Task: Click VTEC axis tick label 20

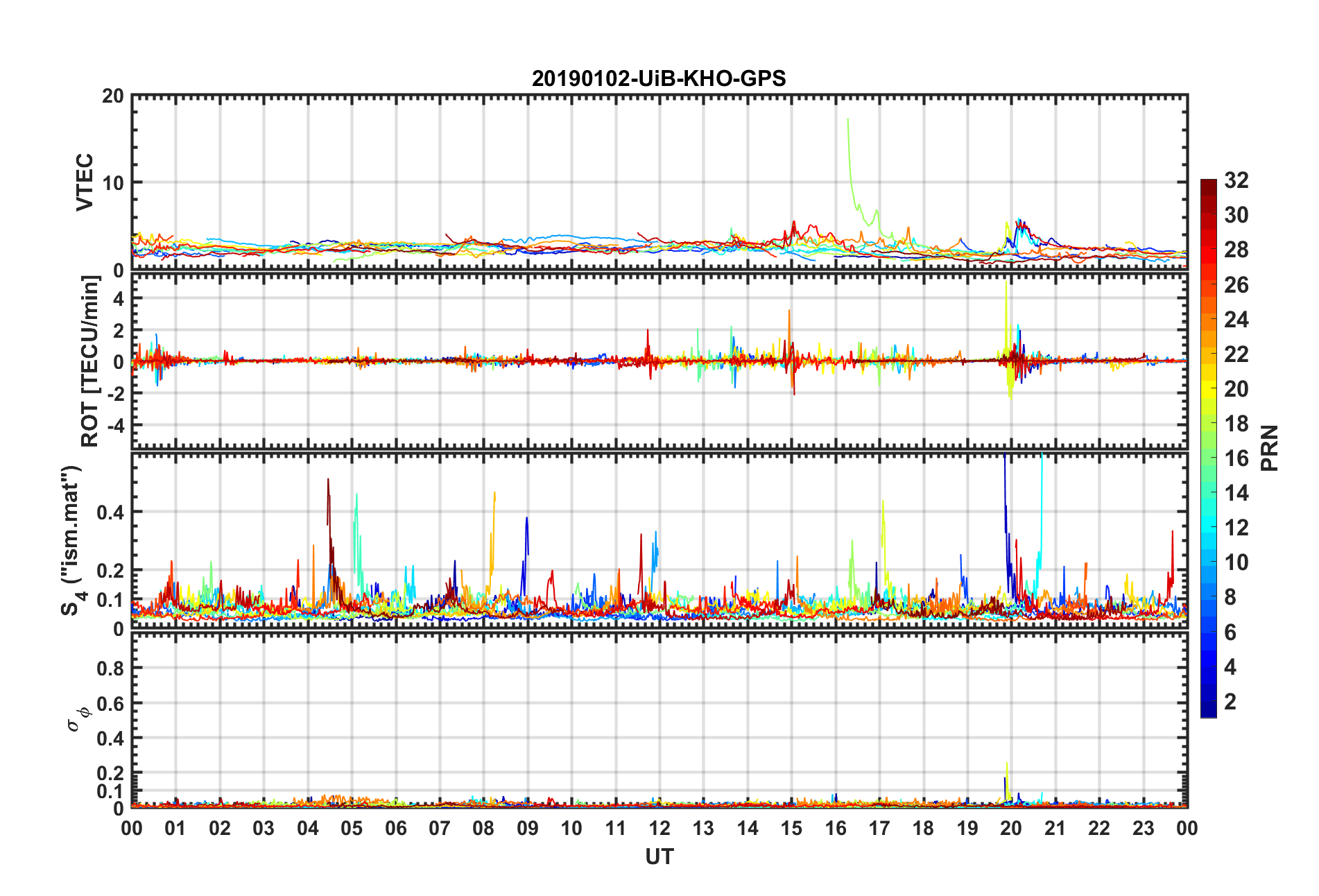Action: pyautogui.click(x=113, y=96)
